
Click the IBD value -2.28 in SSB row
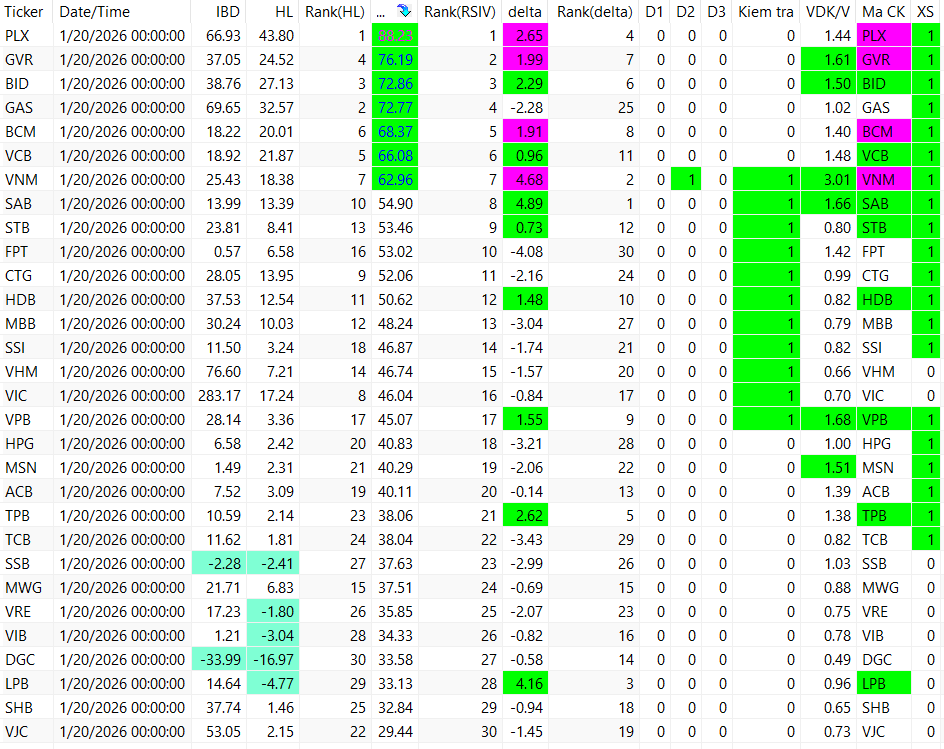pos(219,564)
